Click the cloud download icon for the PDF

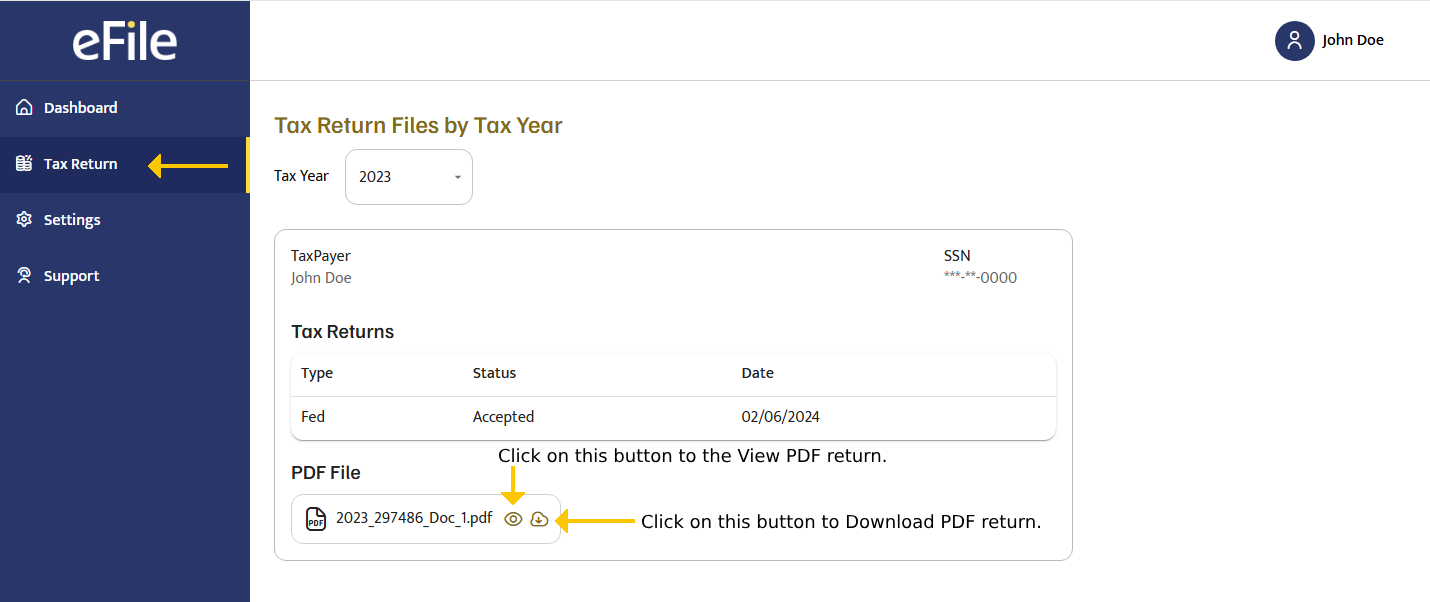point(539,519)
